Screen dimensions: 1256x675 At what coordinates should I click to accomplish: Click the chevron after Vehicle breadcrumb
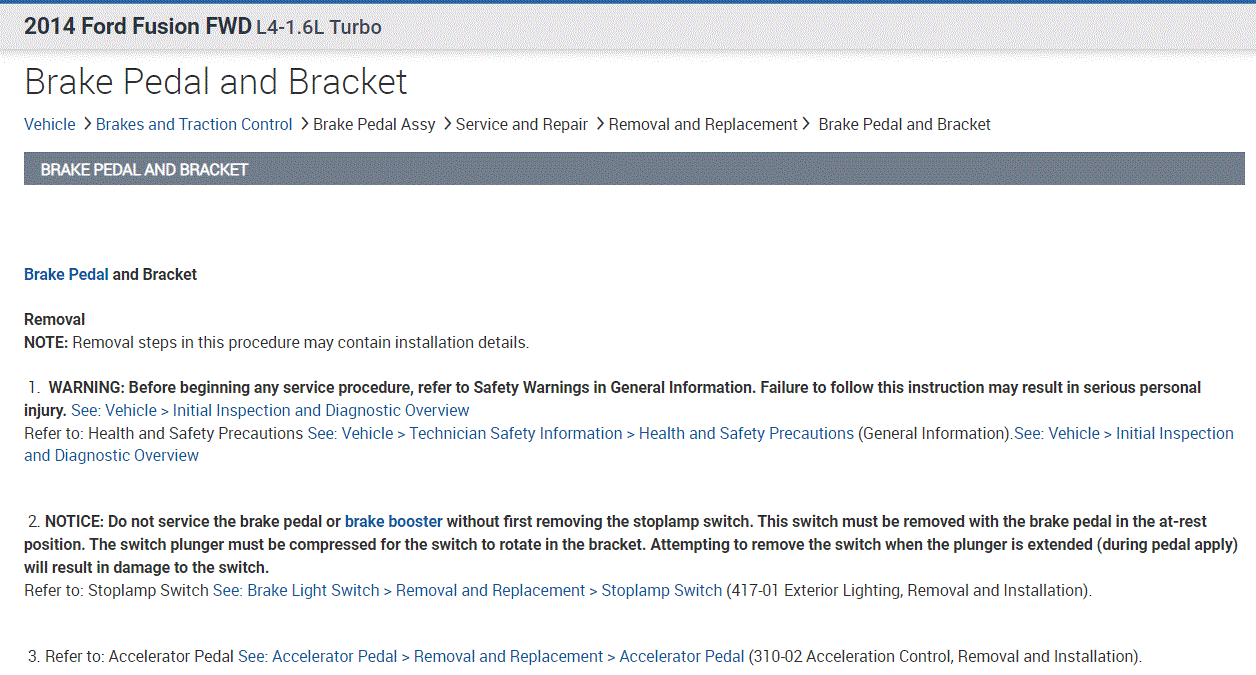coord(87,124)
